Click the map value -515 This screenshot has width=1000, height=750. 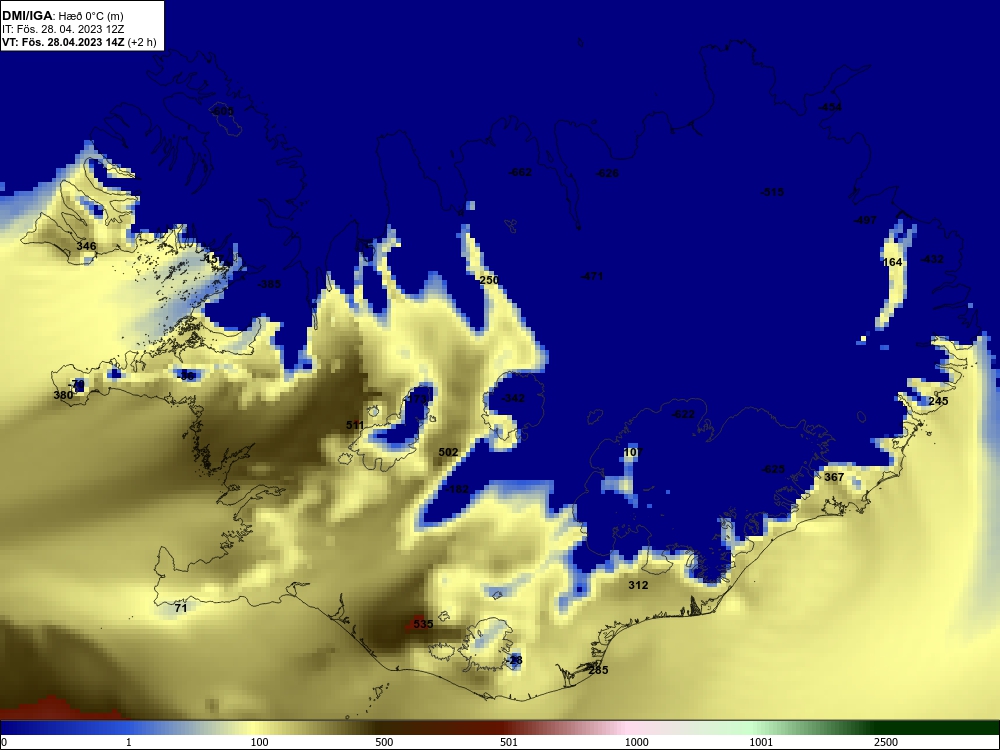pyautogui.click(x=772, y=192)
